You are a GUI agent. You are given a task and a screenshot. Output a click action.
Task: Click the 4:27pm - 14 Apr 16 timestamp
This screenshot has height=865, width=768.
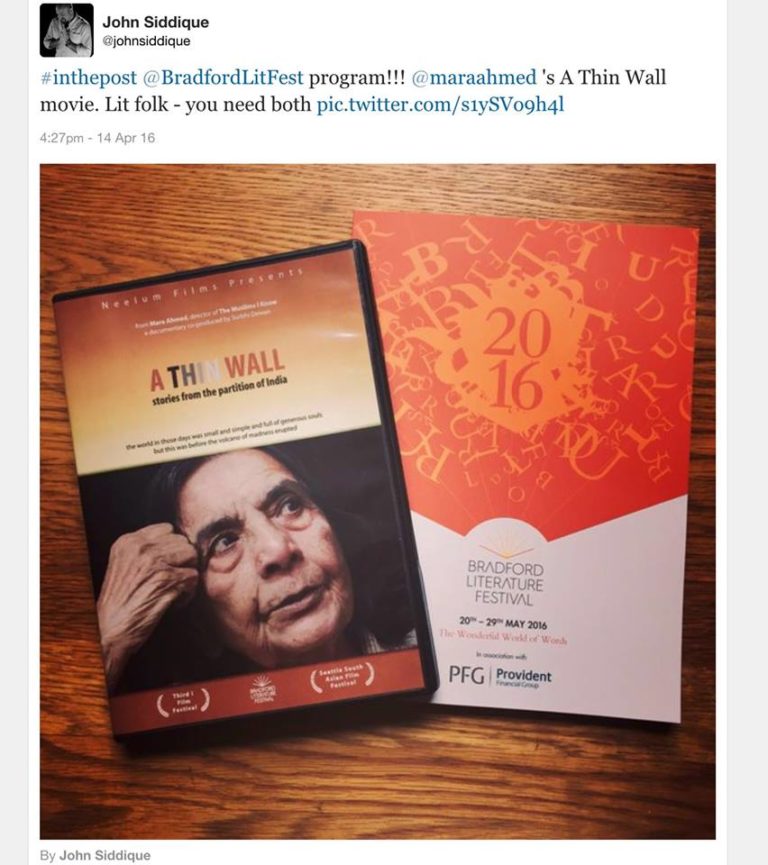(x=97, y=138)
